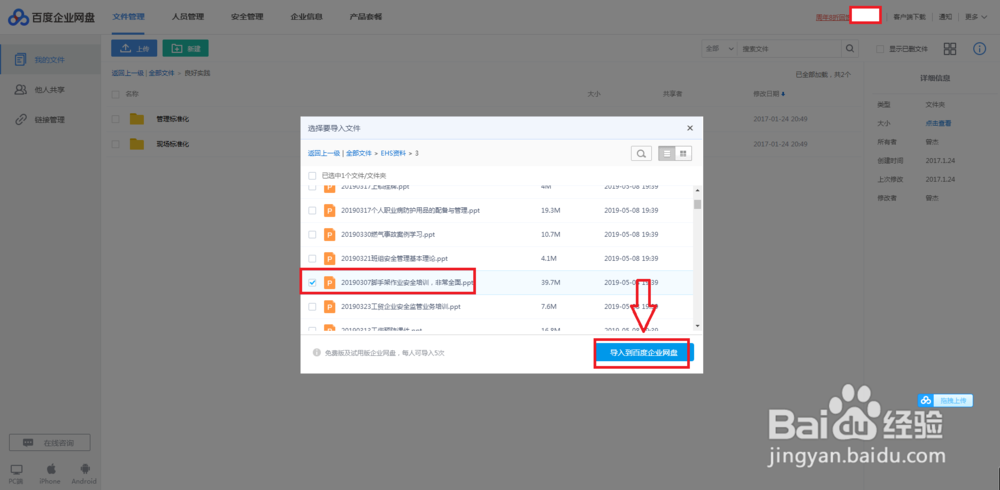Switch dialog to list view icon
The image size is (1000, 490).
667,153
